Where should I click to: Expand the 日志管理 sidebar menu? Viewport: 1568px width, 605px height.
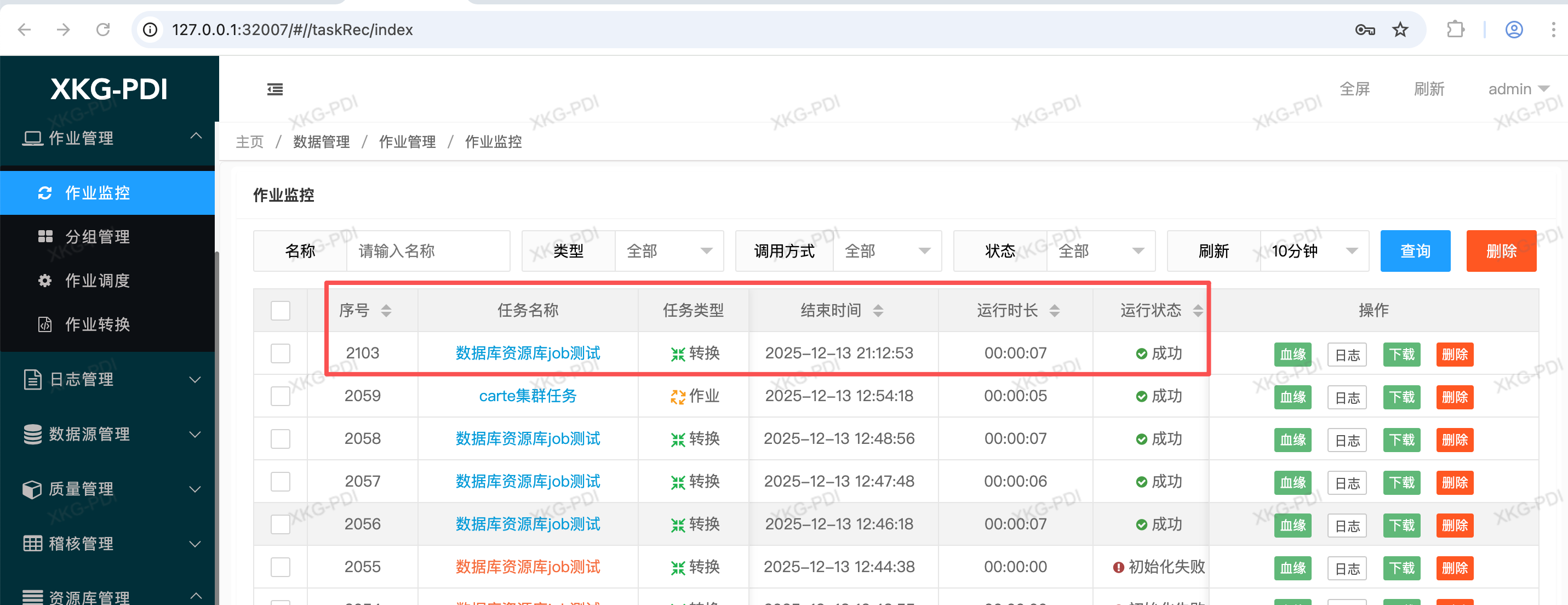click(108, 379)
